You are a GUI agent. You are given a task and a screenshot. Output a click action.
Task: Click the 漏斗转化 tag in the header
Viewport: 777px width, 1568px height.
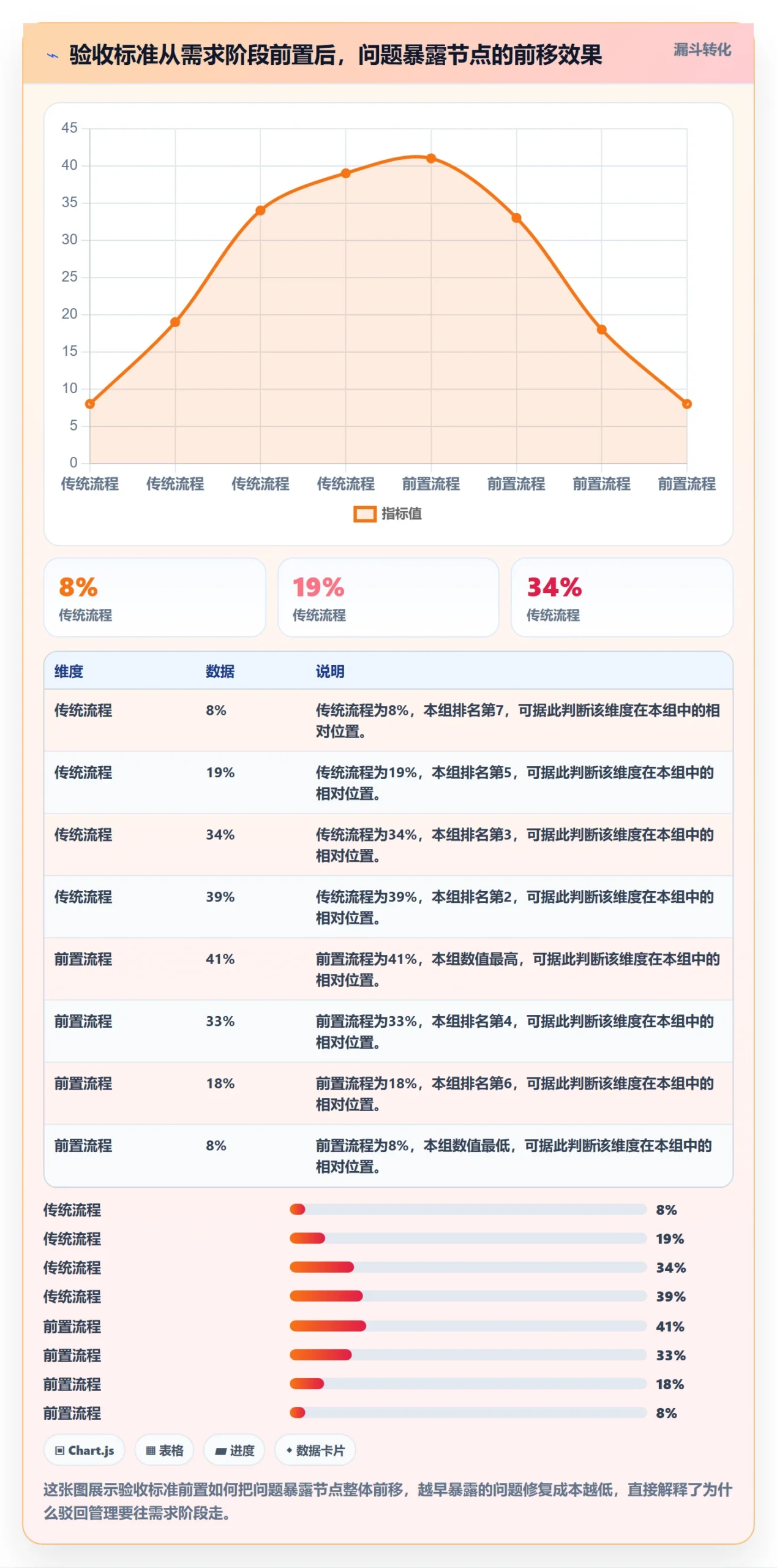coord(702,50)
